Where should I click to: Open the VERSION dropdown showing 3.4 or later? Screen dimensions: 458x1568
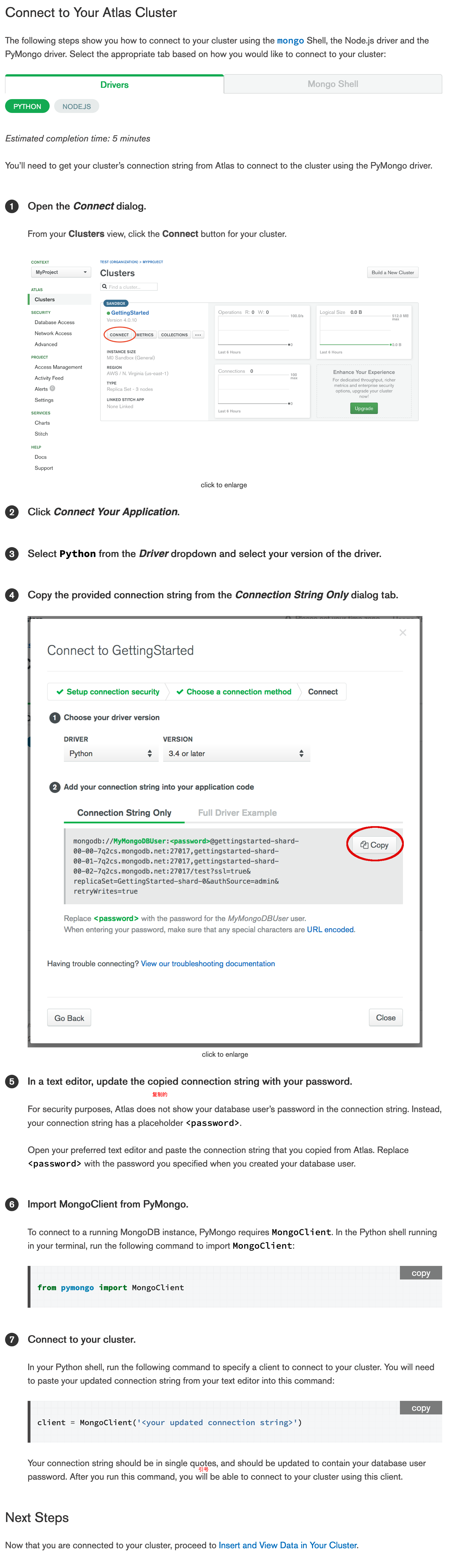[x=237, y=754]
